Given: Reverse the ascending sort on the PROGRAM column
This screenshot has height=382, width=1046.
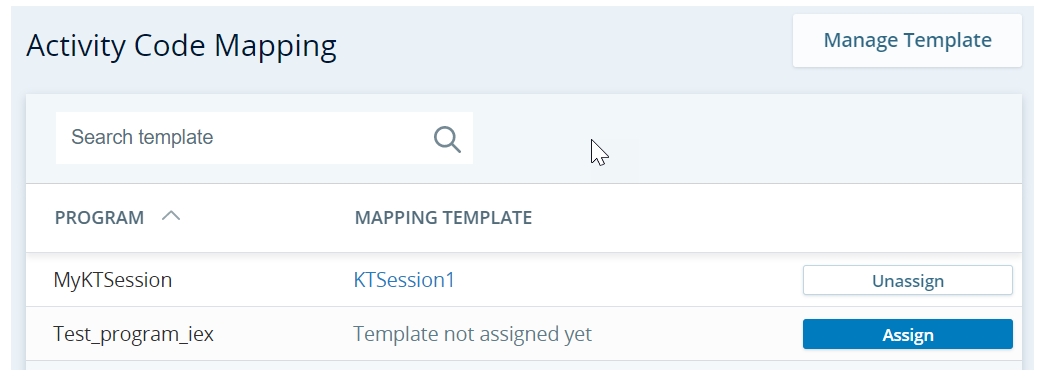Looking at the screenshot, I should pyautogui.click(x=171, y=216).
